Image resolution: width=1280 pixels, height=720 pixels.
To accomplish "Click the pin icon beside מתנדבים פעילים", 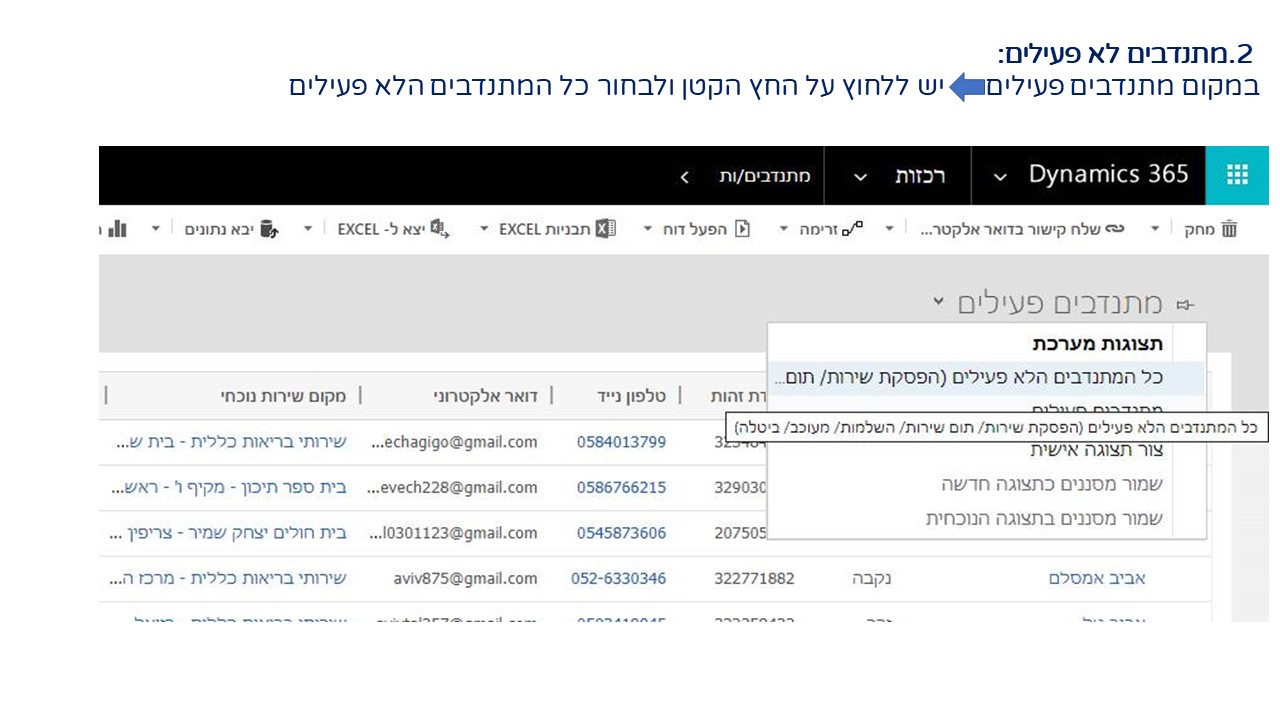I will tap(1186, 304).
